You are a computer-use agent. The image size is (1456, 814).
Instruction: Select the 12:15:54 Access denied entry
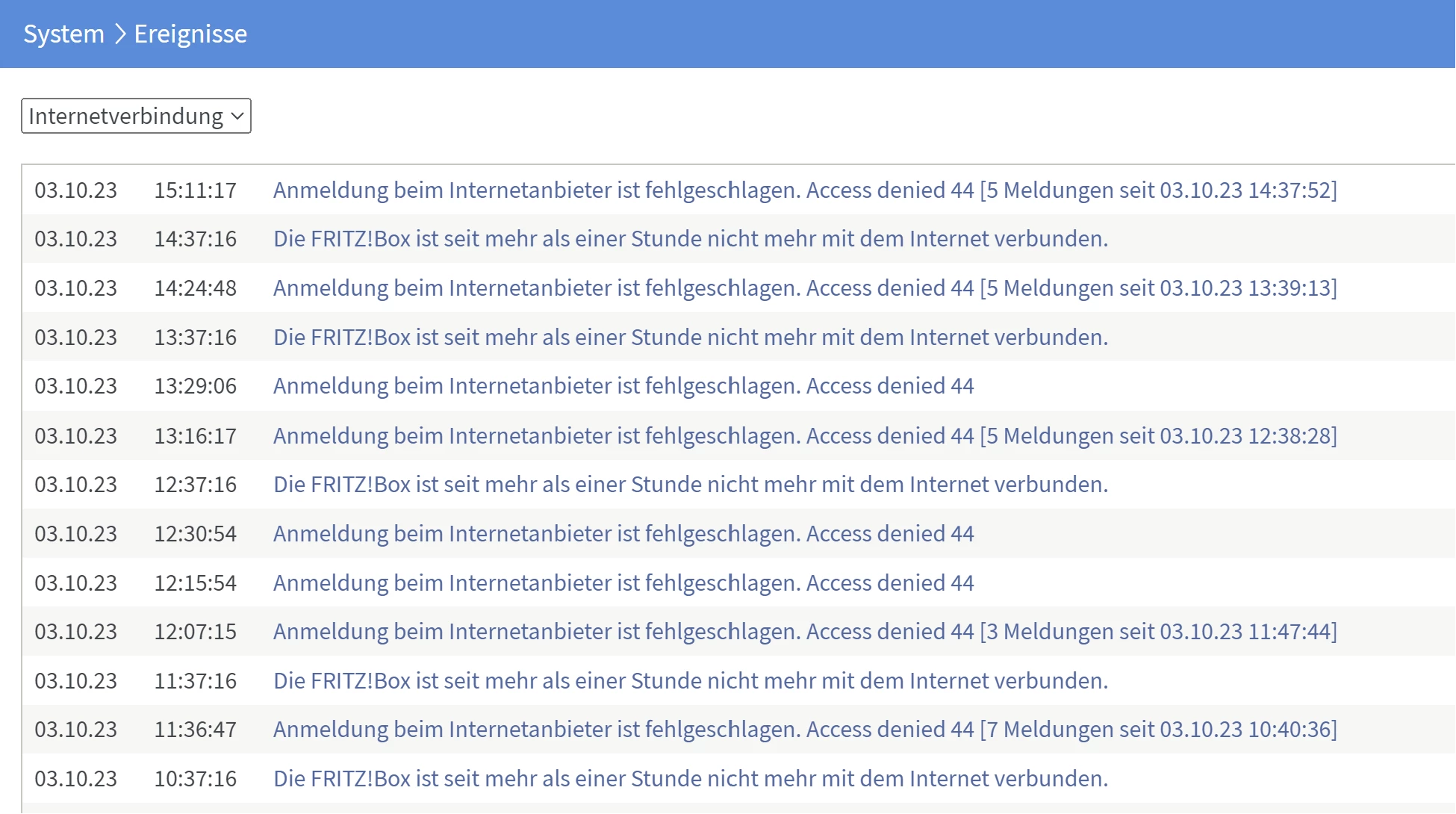(623, 583)
